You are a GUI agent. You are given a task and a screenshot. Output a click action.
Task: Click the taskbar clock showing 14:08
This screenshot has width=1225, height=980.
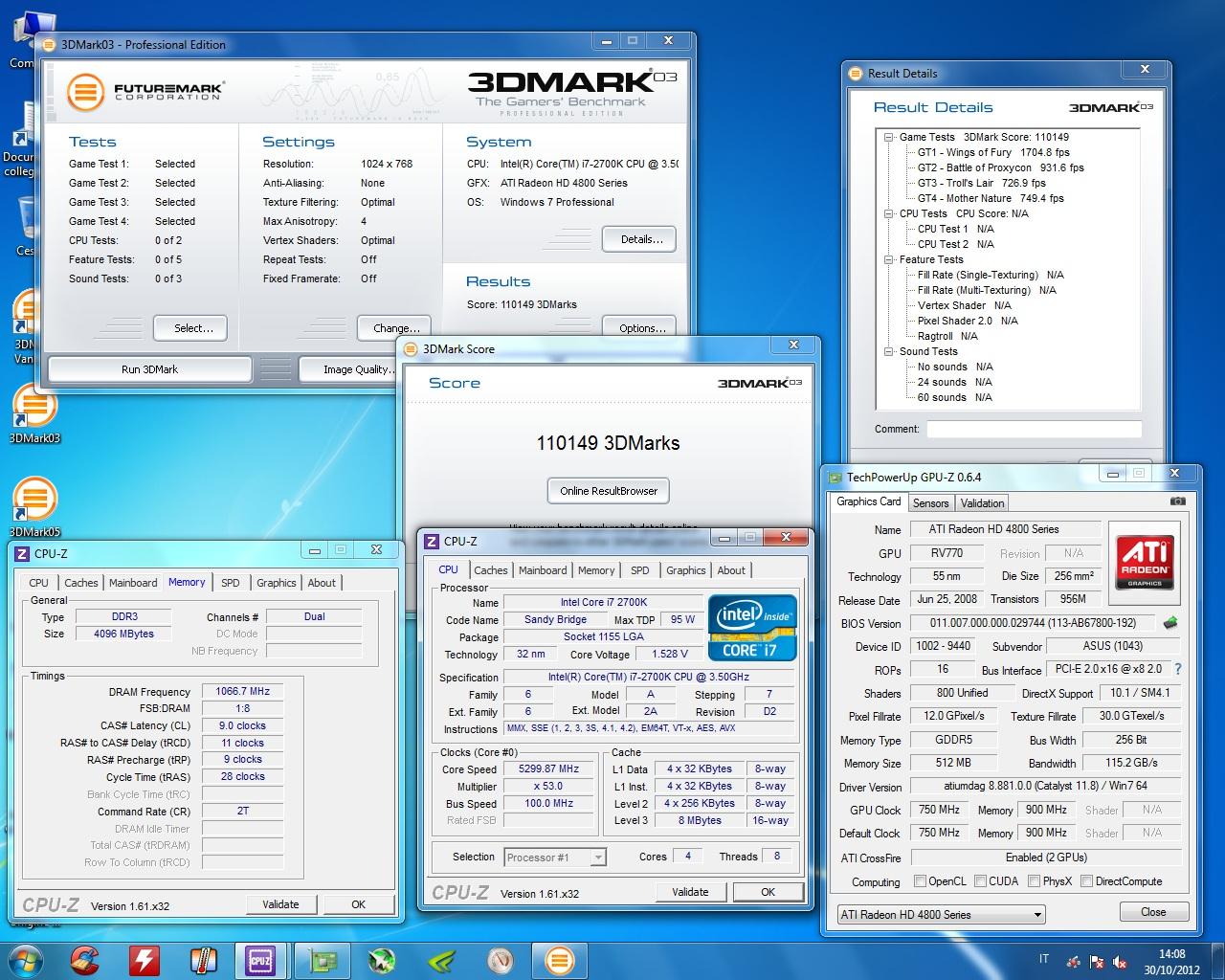[x=1172, y=954]
